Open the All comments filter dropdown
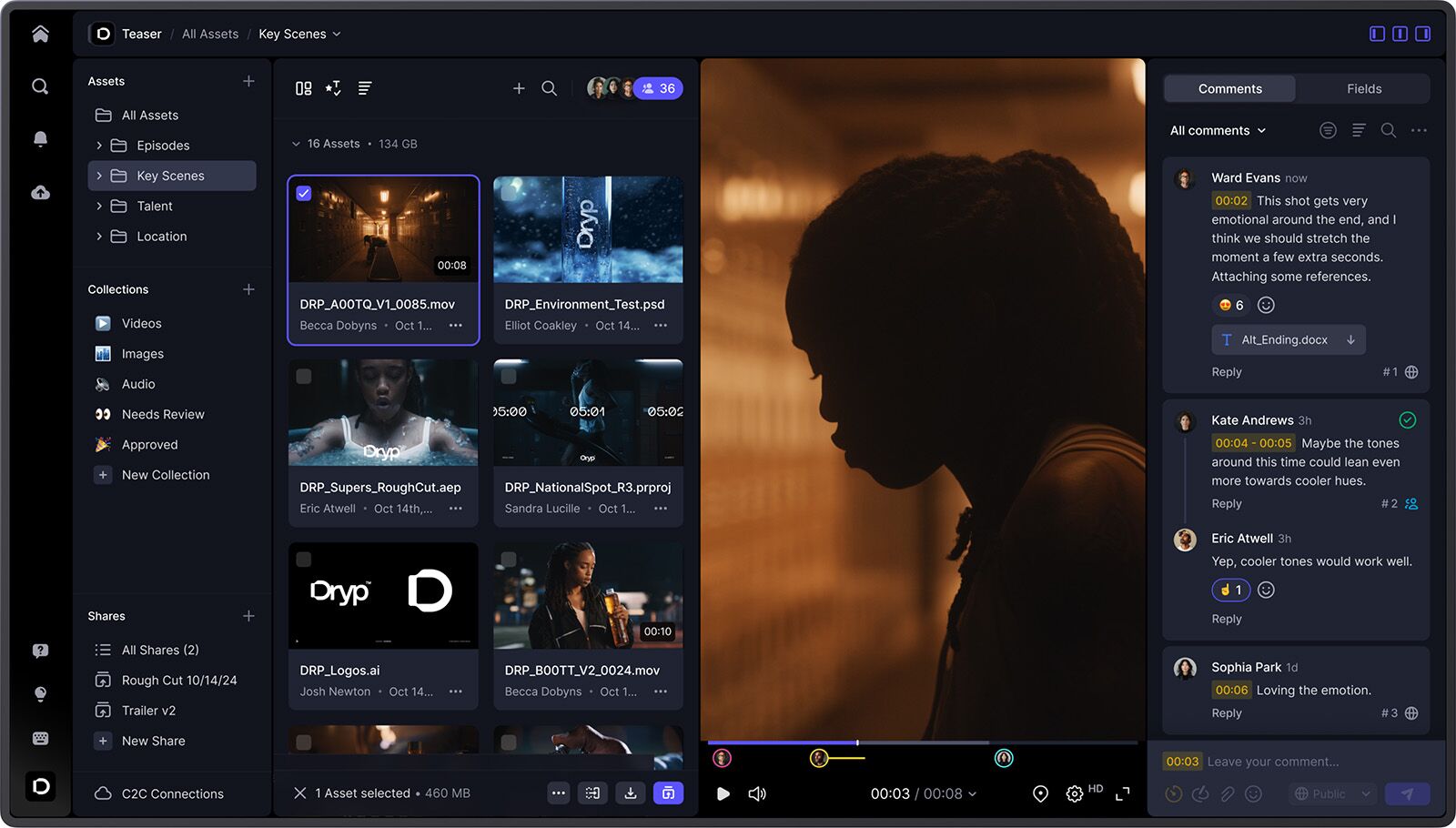Screen dimensions: 1456x828 pyautogui.click(x=1218, y=130)
